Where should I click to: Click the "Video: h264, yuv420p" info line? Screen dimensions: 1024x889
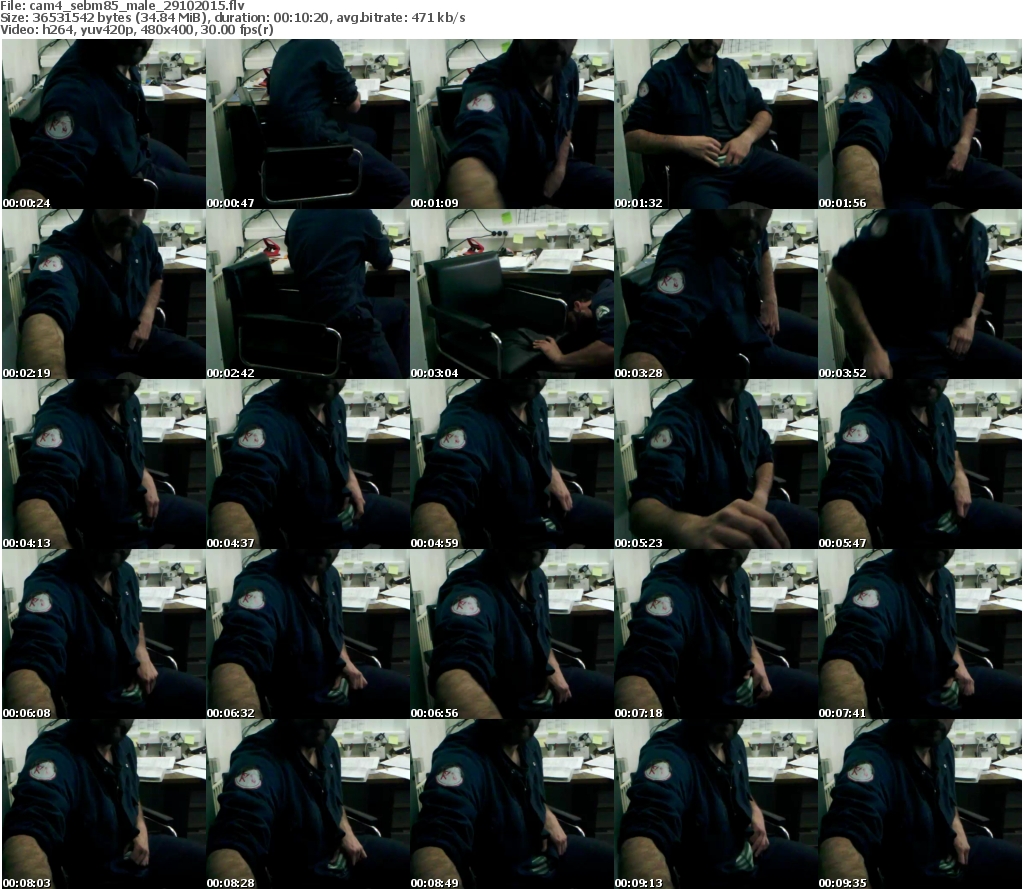[136, 29]
